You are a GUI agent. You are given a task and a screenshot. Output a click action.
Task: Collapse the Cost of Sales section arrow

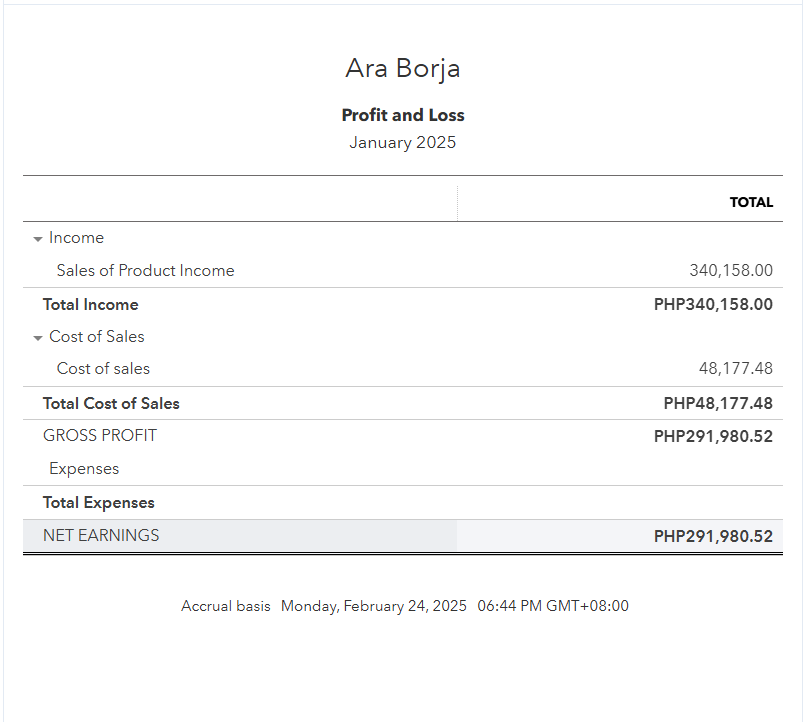click(38, 338)
